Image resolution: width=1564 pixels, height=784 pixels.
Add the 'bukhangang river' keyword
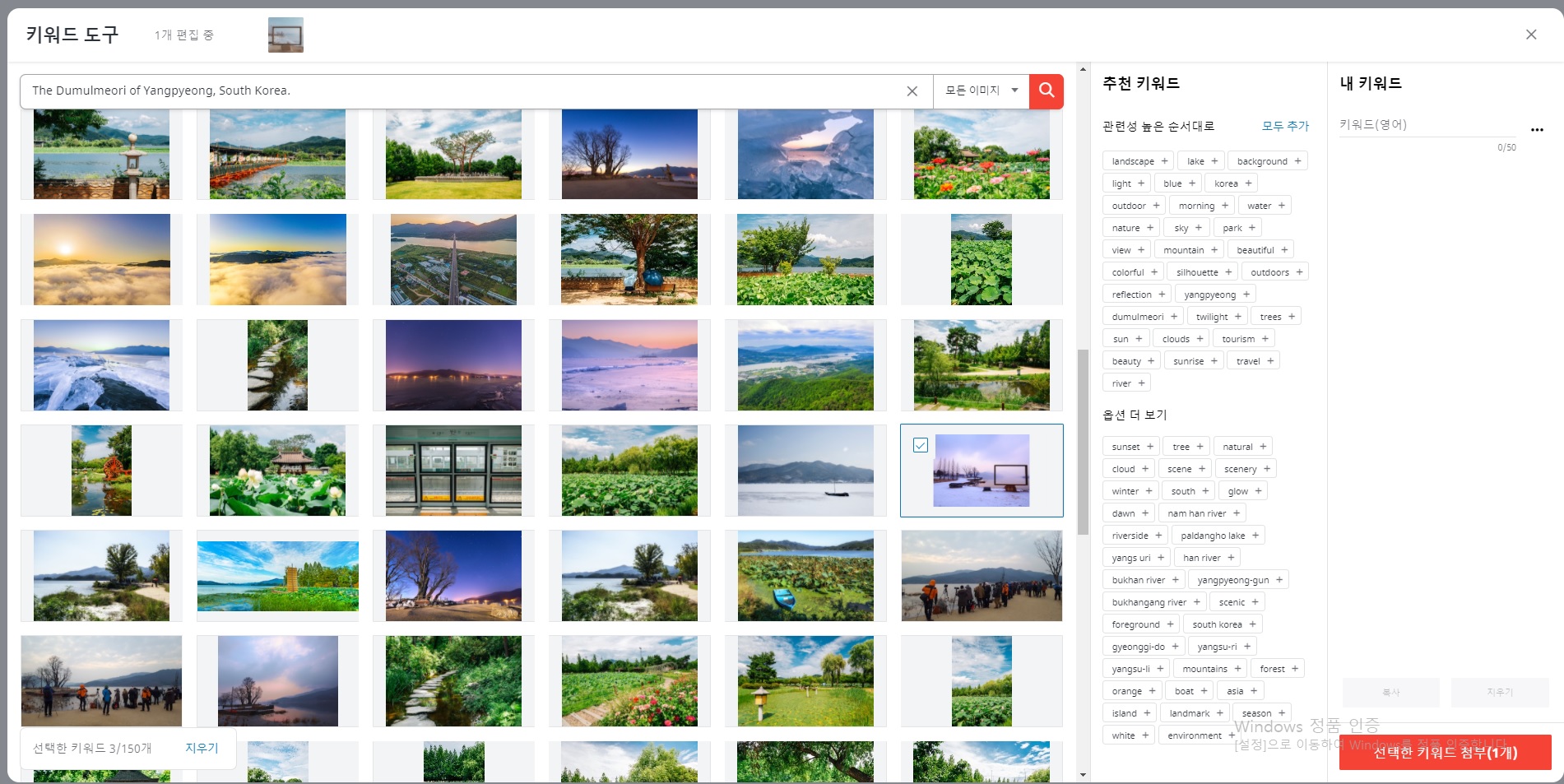(x=1154, y=602)
